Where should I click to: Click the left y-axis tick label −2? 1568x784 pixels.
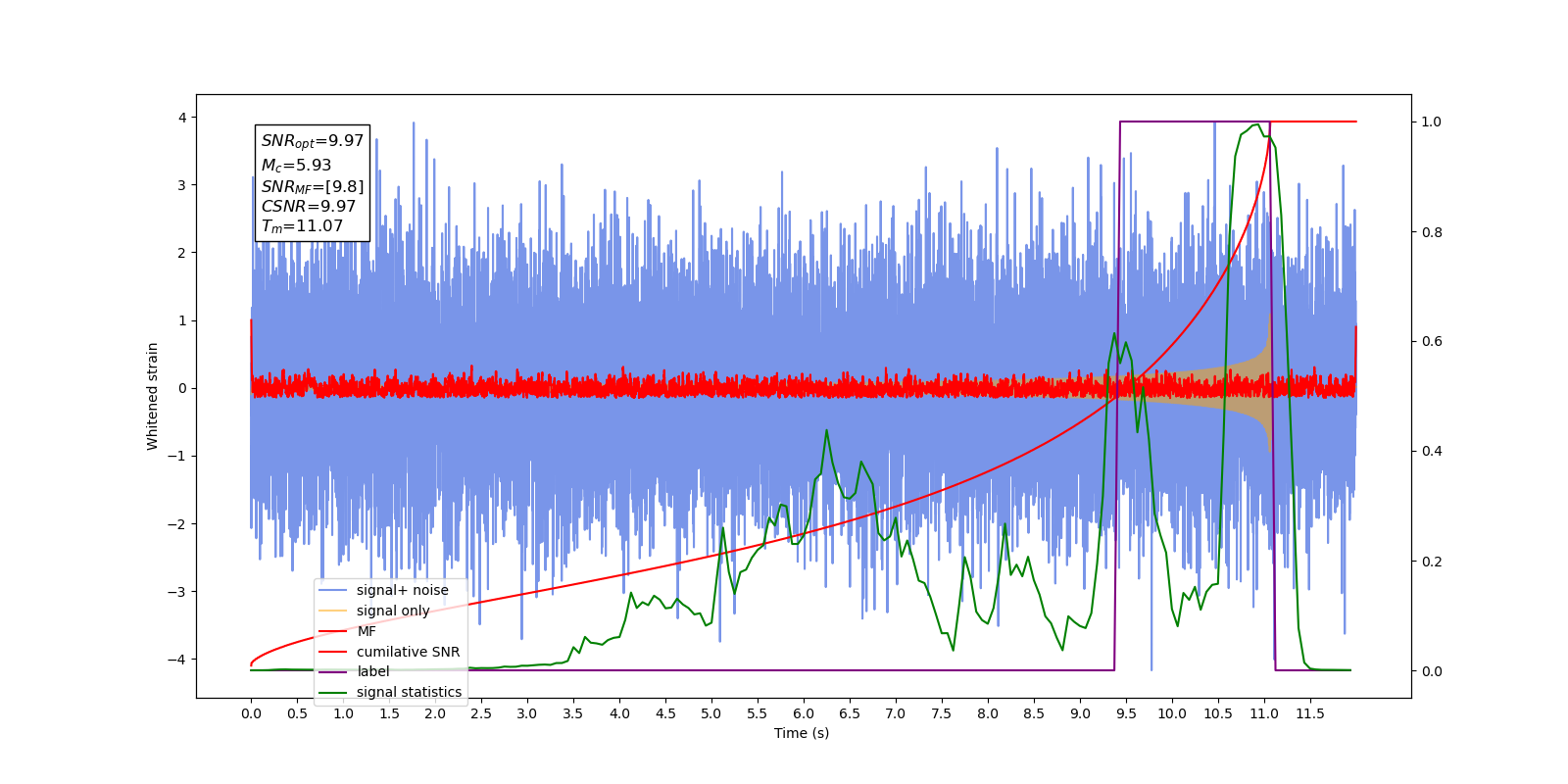point(177,524)
